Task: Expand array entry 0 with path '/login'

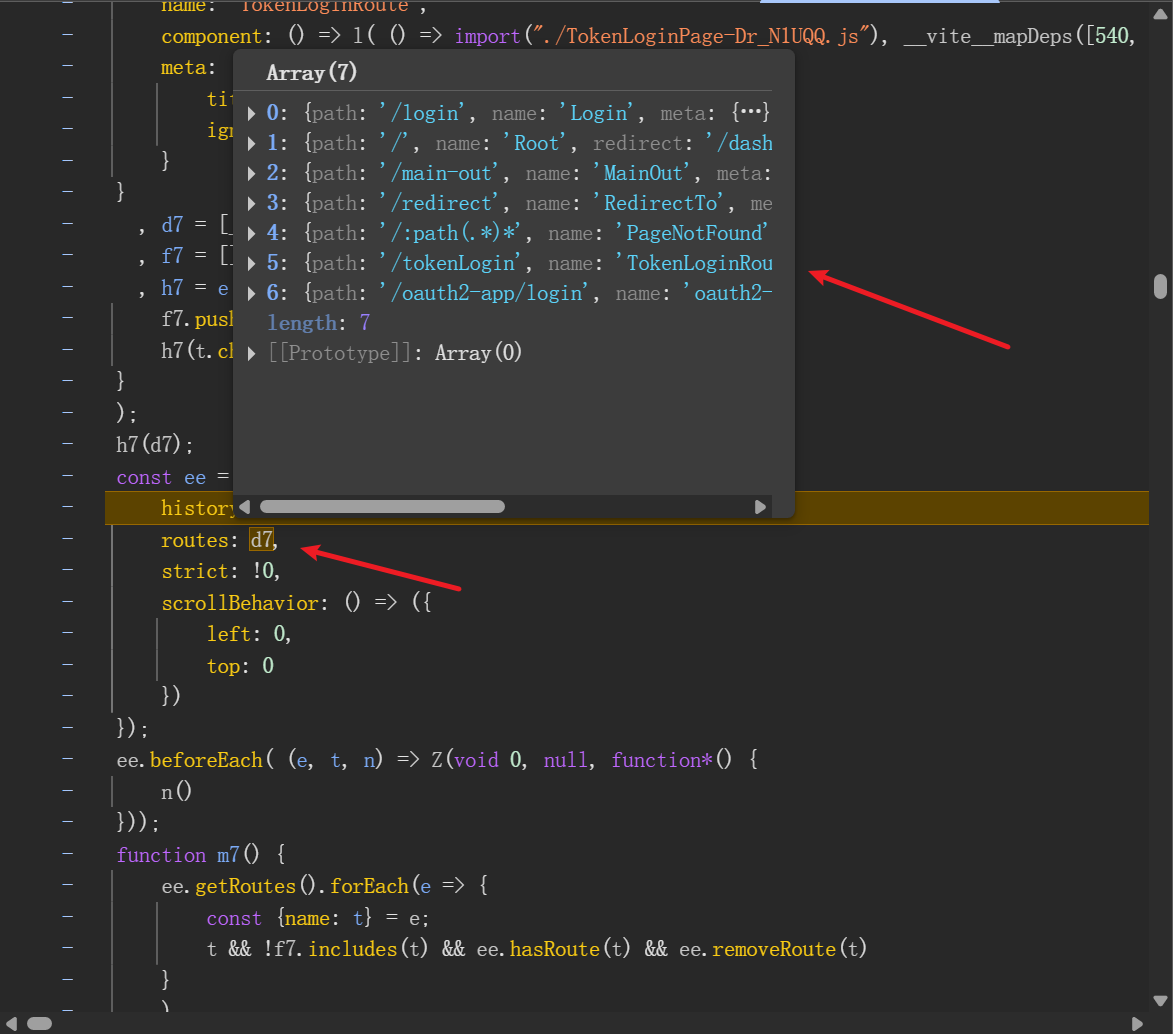Action: pos(252,113)
